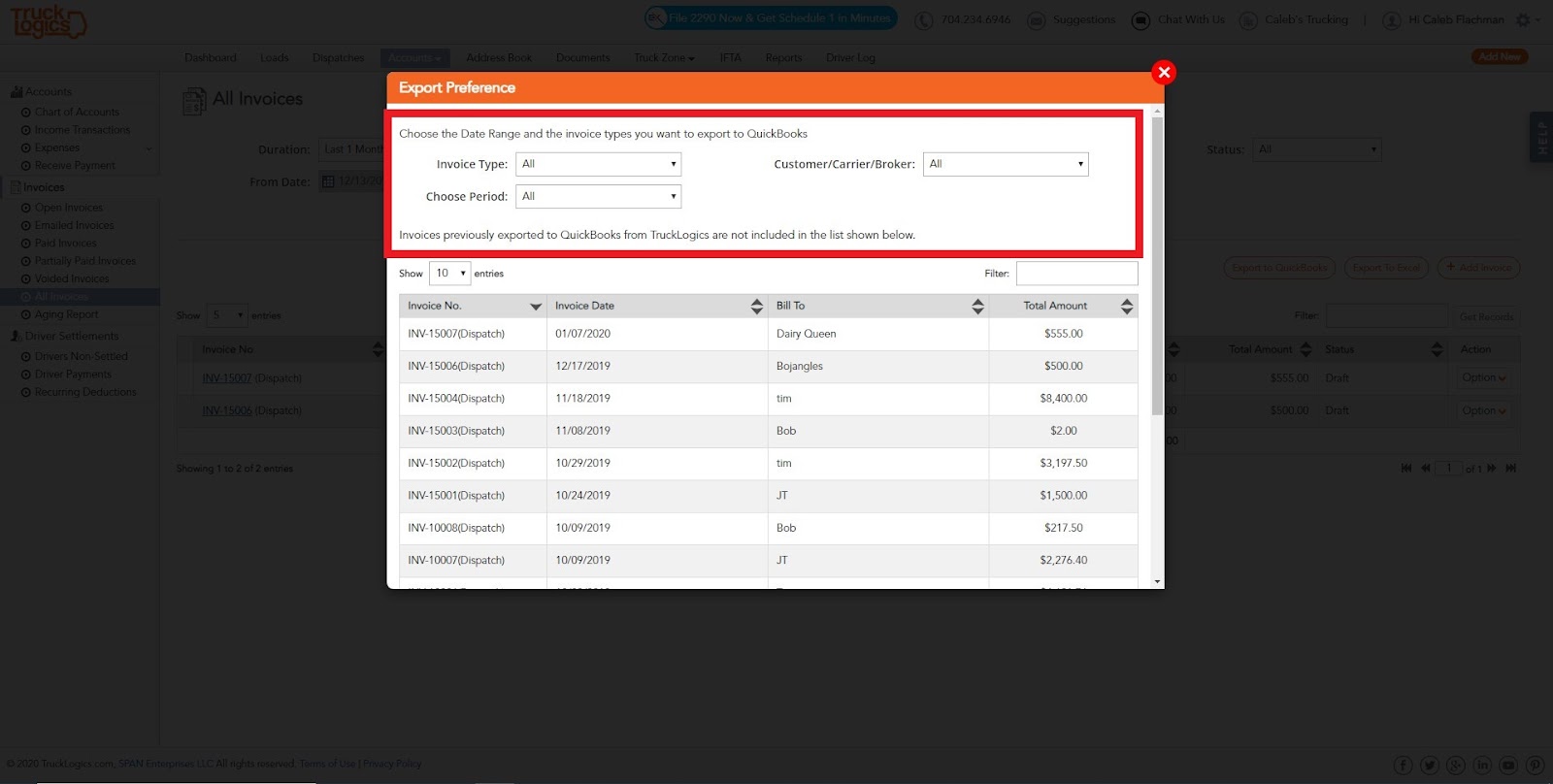Image resolution: width=1553 pixels, height=784 pixels.
Task: Click the Suggestions envelope icon
Action: coord(1037,20)
